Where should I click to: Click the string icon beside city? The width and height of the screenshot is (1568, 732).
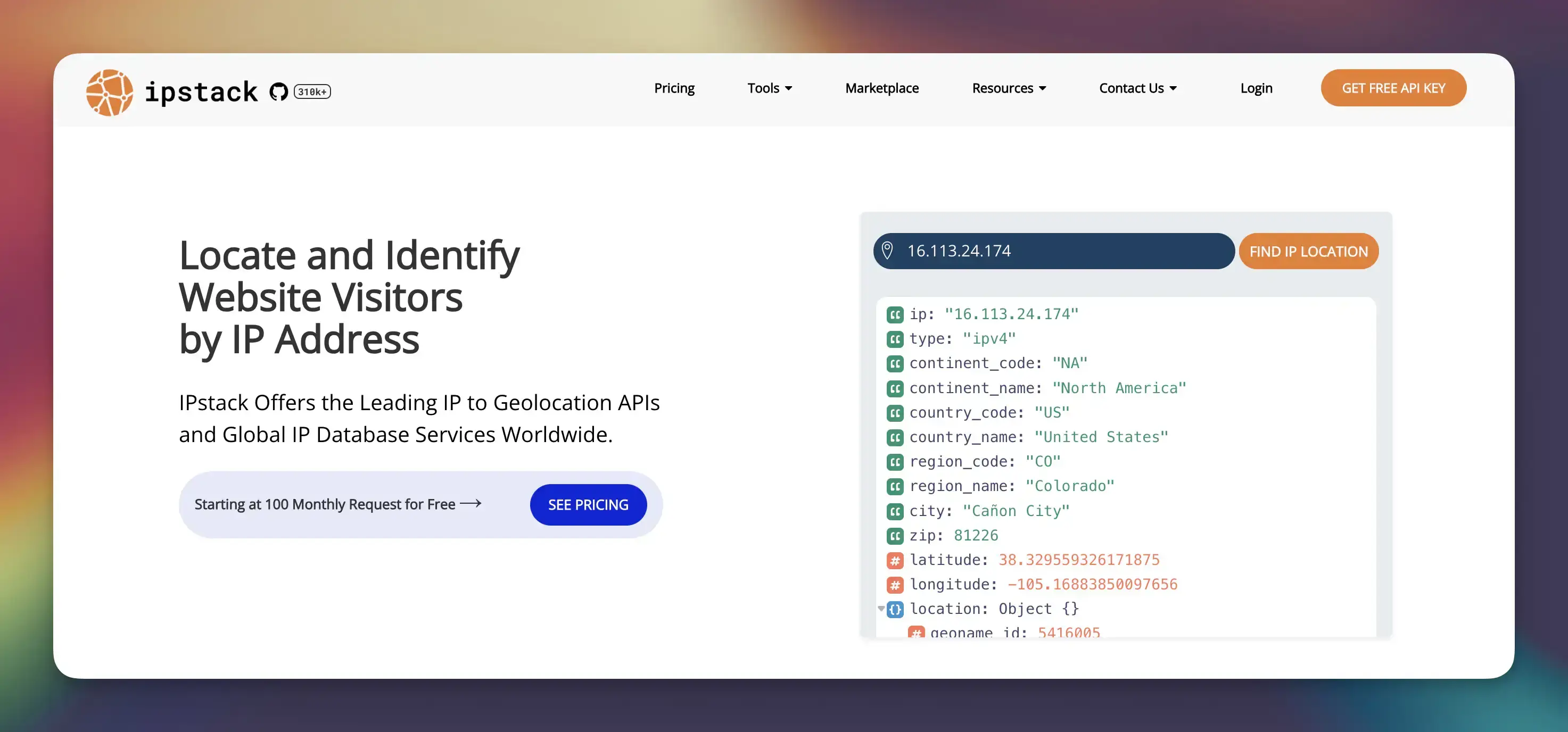[895, 511]
